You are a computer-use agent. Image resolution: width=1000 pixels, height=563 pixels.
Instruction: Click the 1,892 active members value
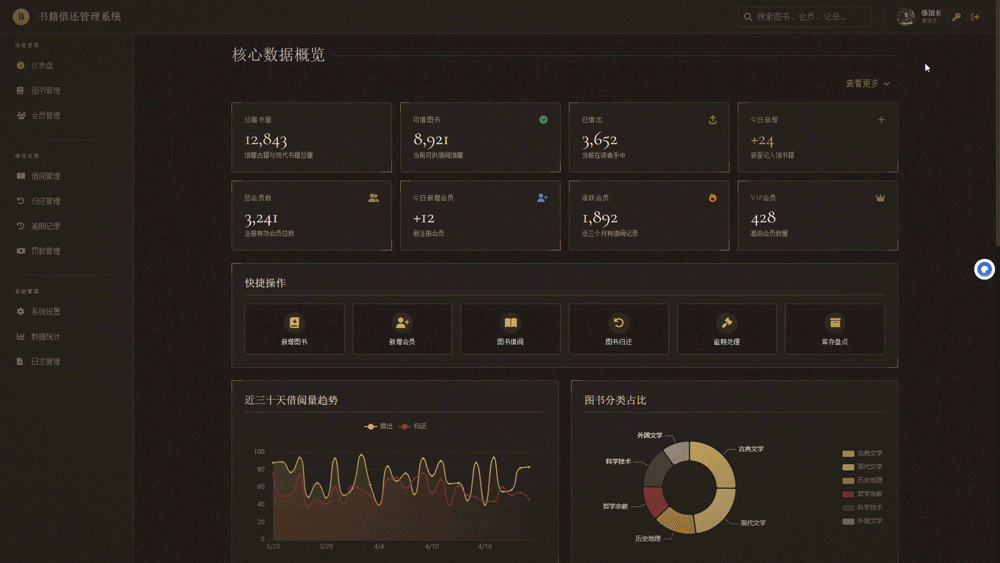599,218
